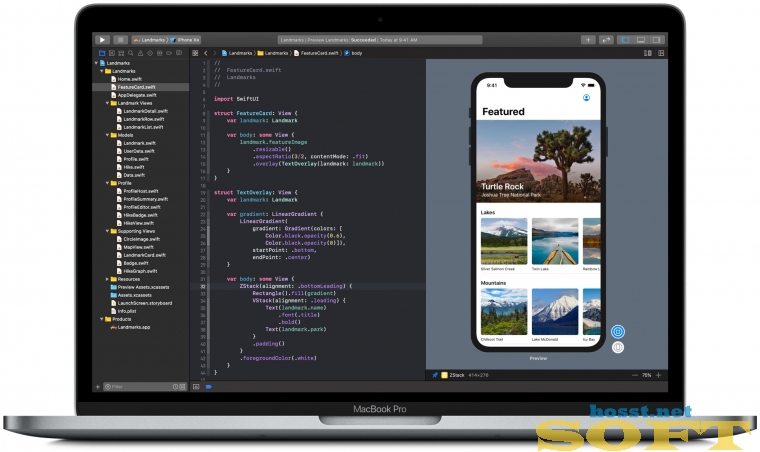The height and width of the screenshot is (452, 760).
Task: Open the Breakpoint navigator icon
Action: (169, 53)
